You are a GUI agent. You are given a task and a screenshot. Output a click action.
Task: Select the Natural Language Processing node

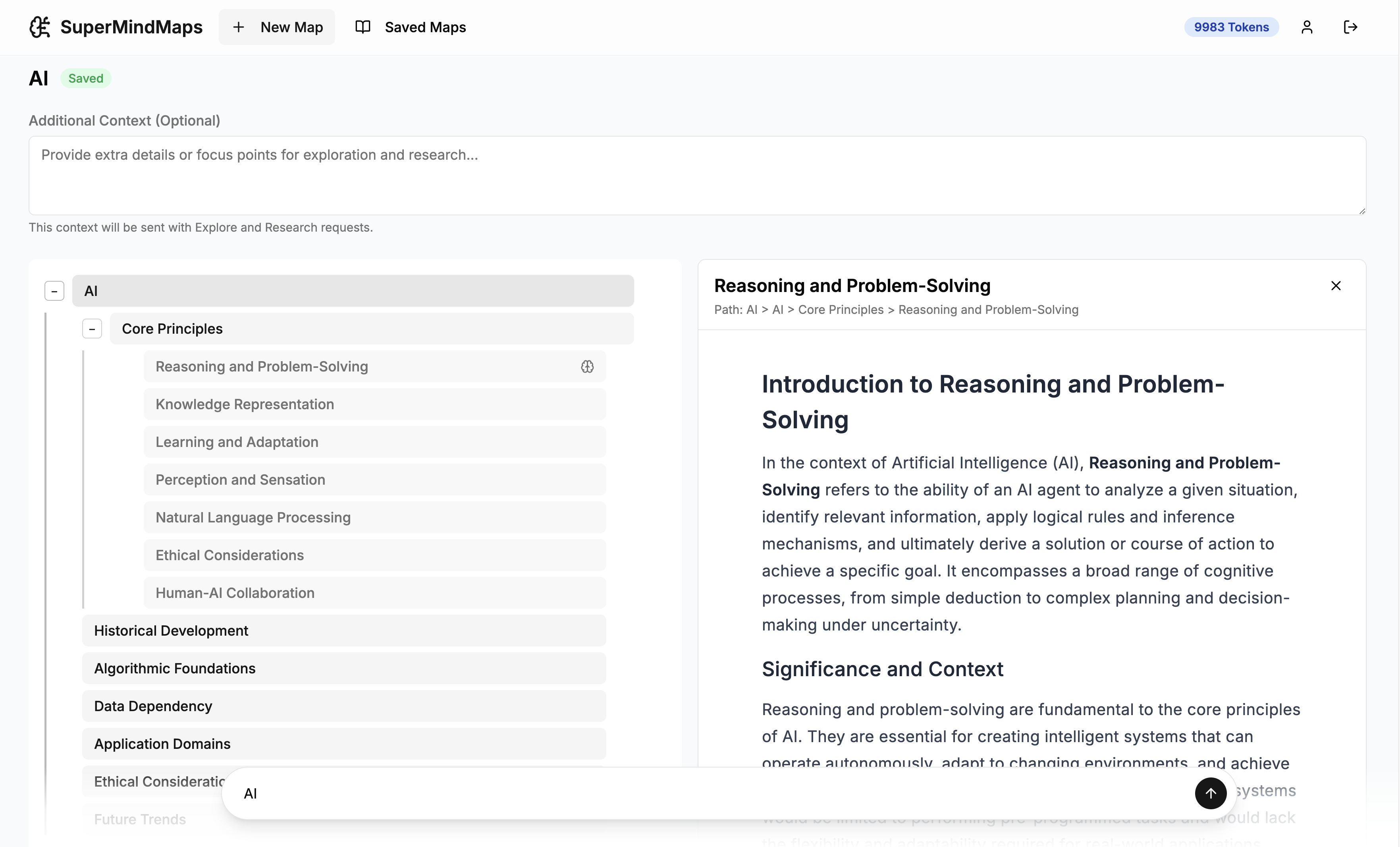[374, 517]
